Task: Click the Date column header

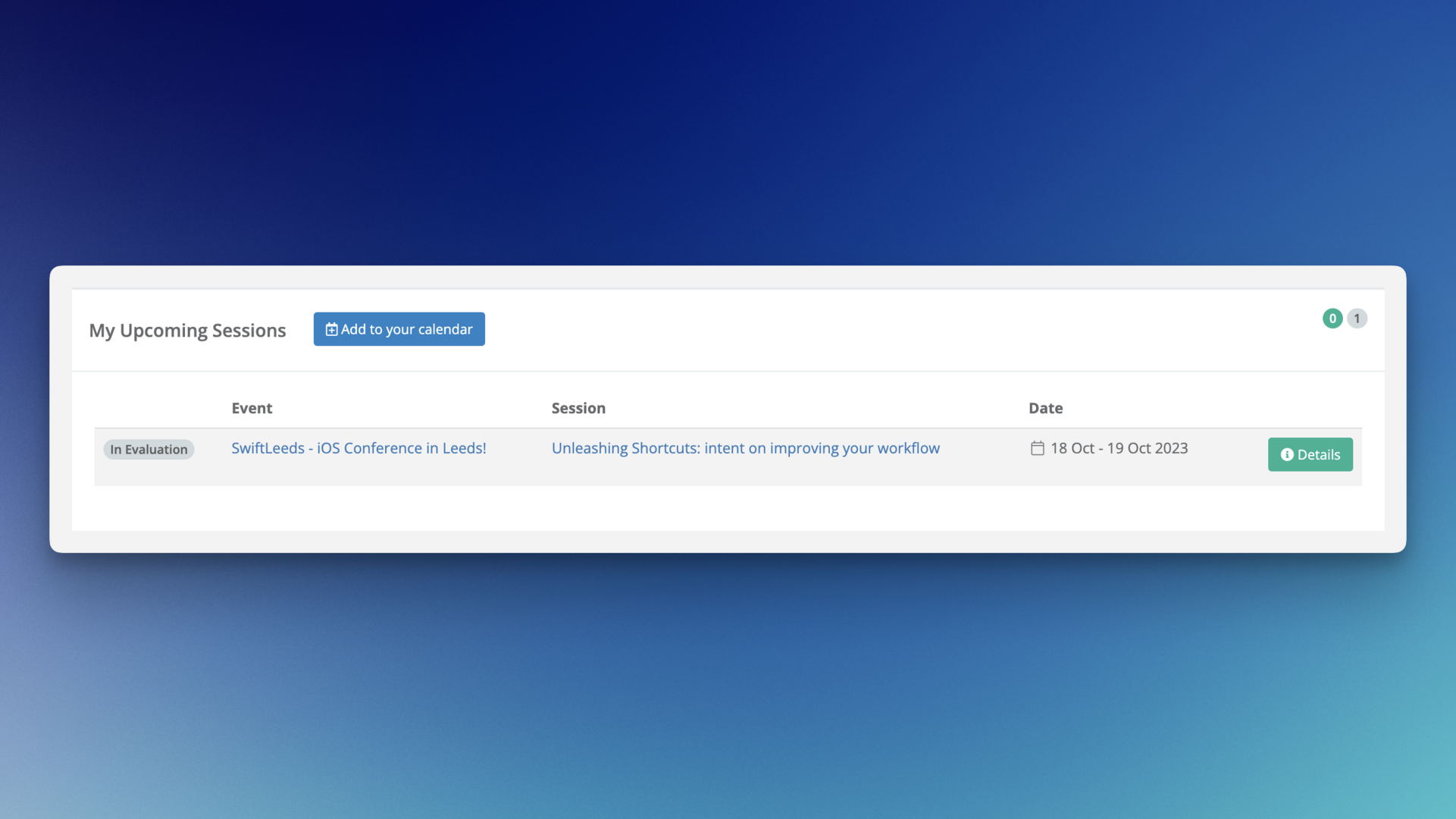Action: click(1045, 408)
